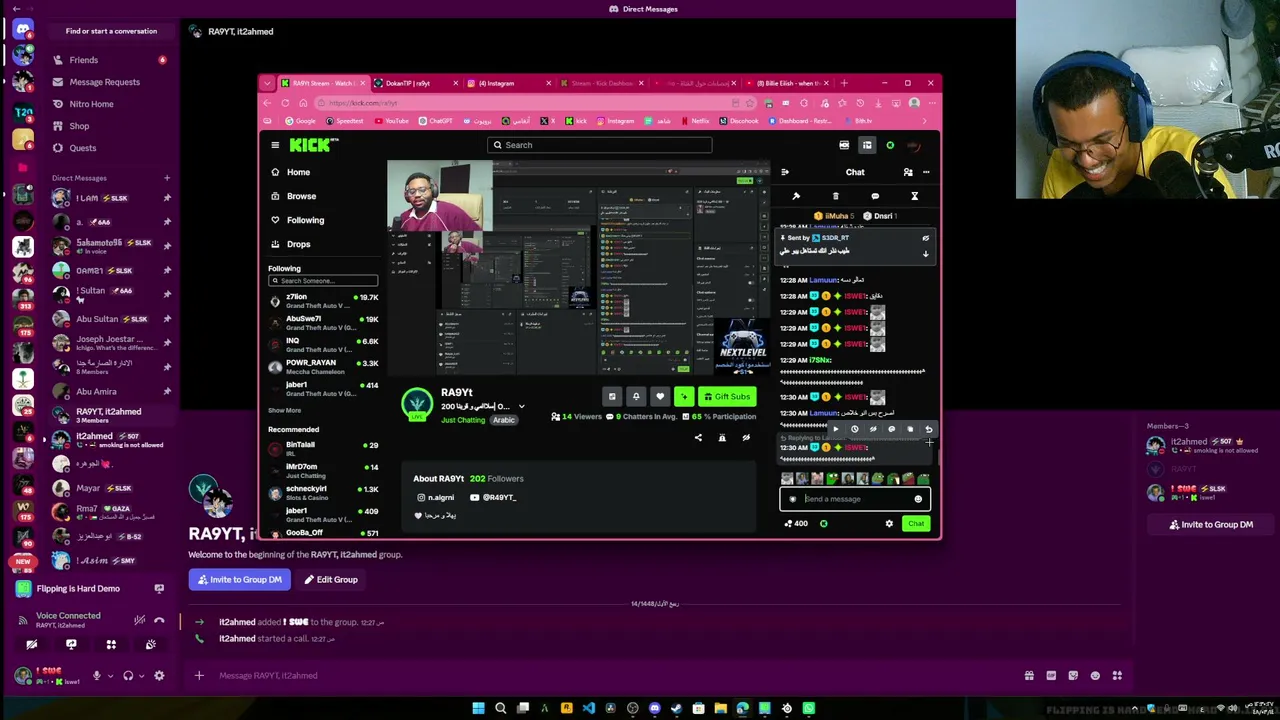Switch to the Billie Eilish browser tab
This screenshot has width=1280, height=720.
[x=789, y=83]
